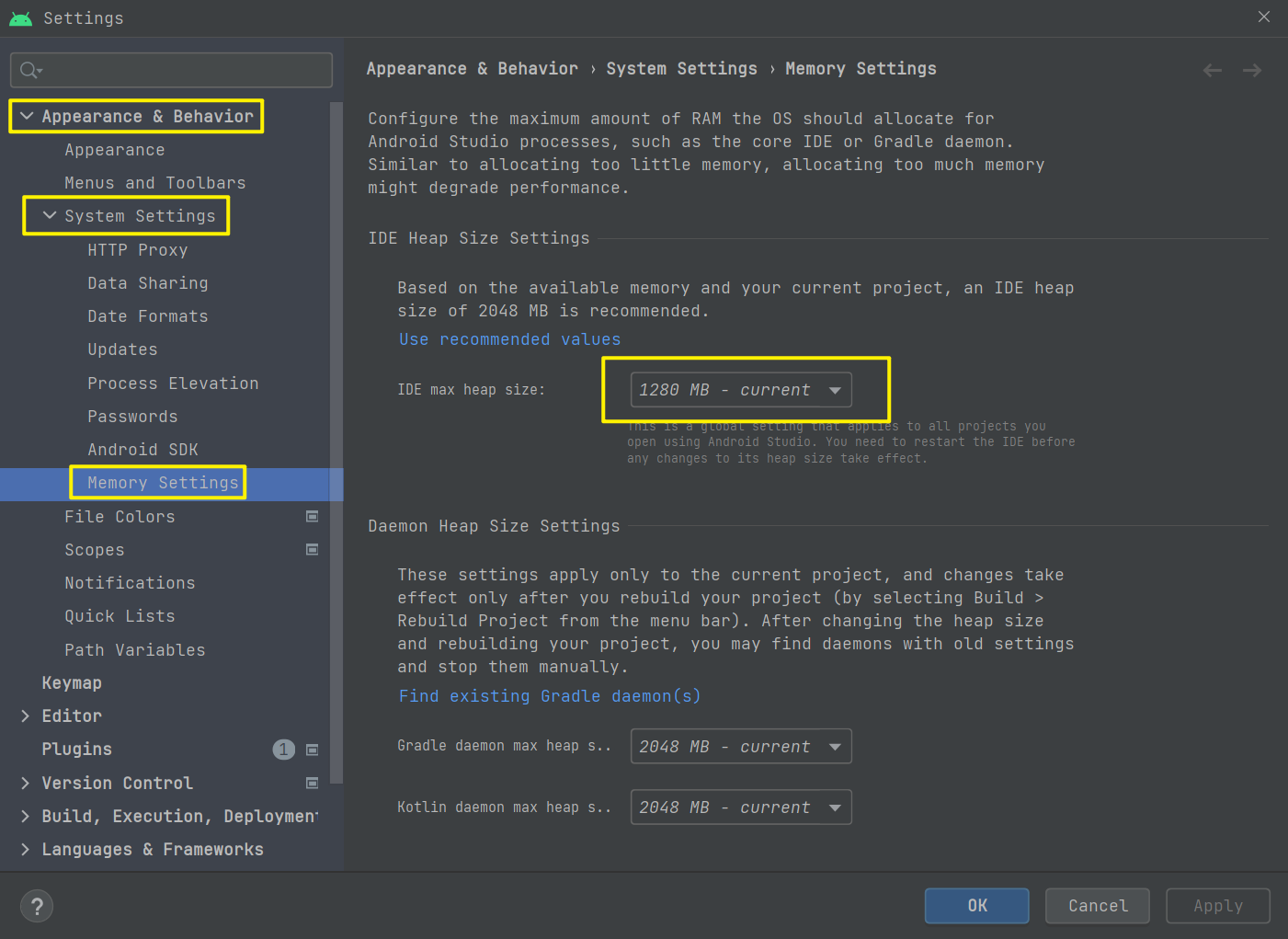Viewport: 1288px width, 939px height.
Task: Click Use recommended values link
Action: (510, 339)
